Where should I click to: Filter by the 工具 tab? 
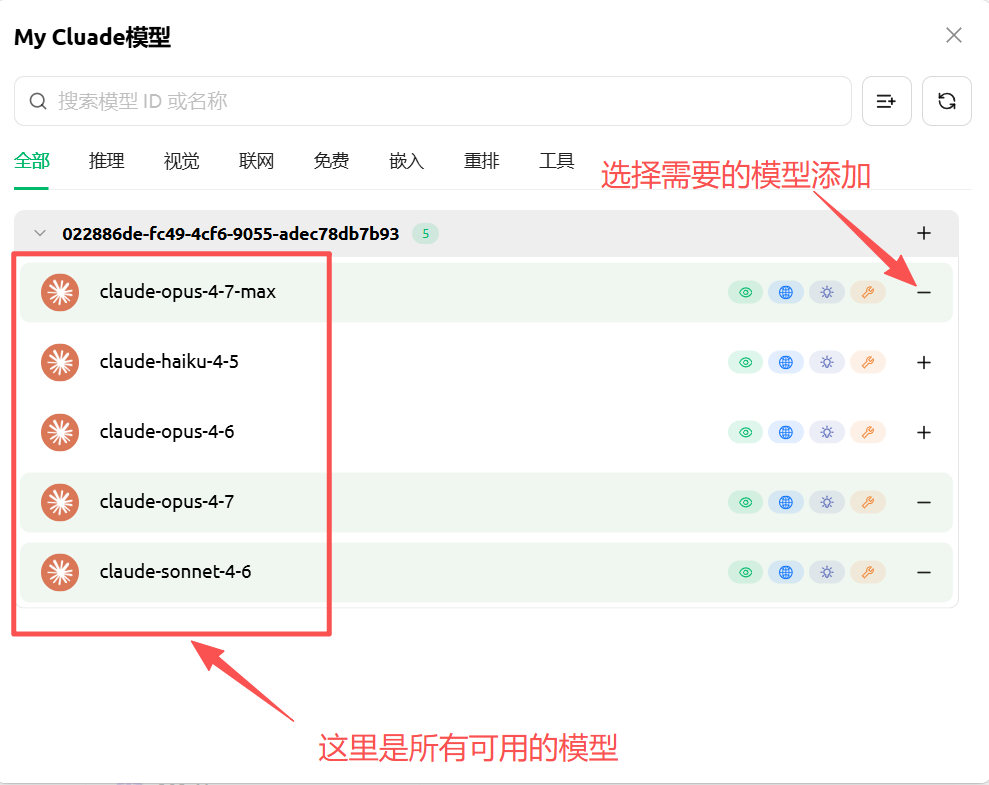(556, 161)
